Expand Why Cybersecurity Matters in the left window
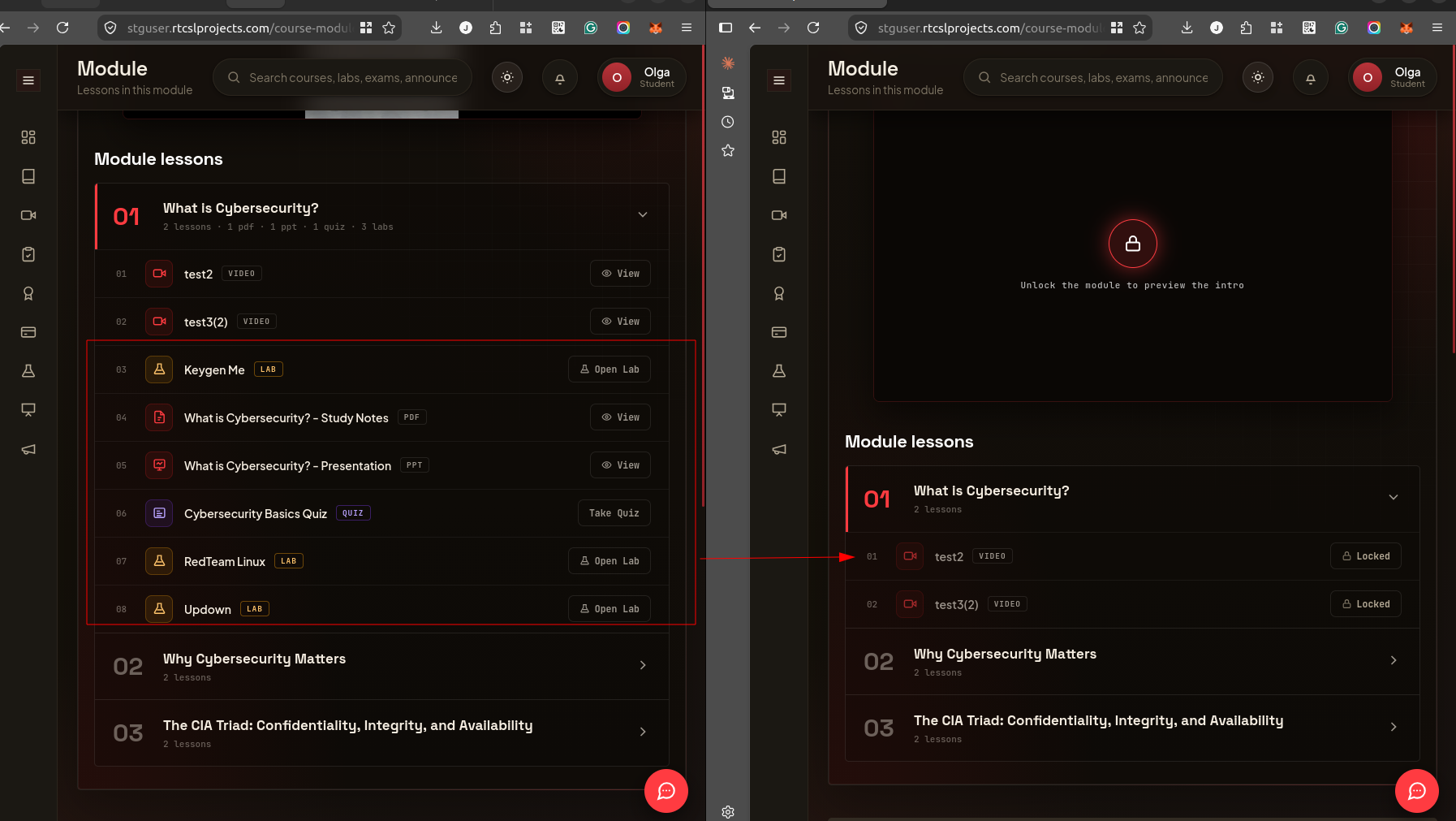Viewport: 1456px width, 821px height. [x=382, y=666]
